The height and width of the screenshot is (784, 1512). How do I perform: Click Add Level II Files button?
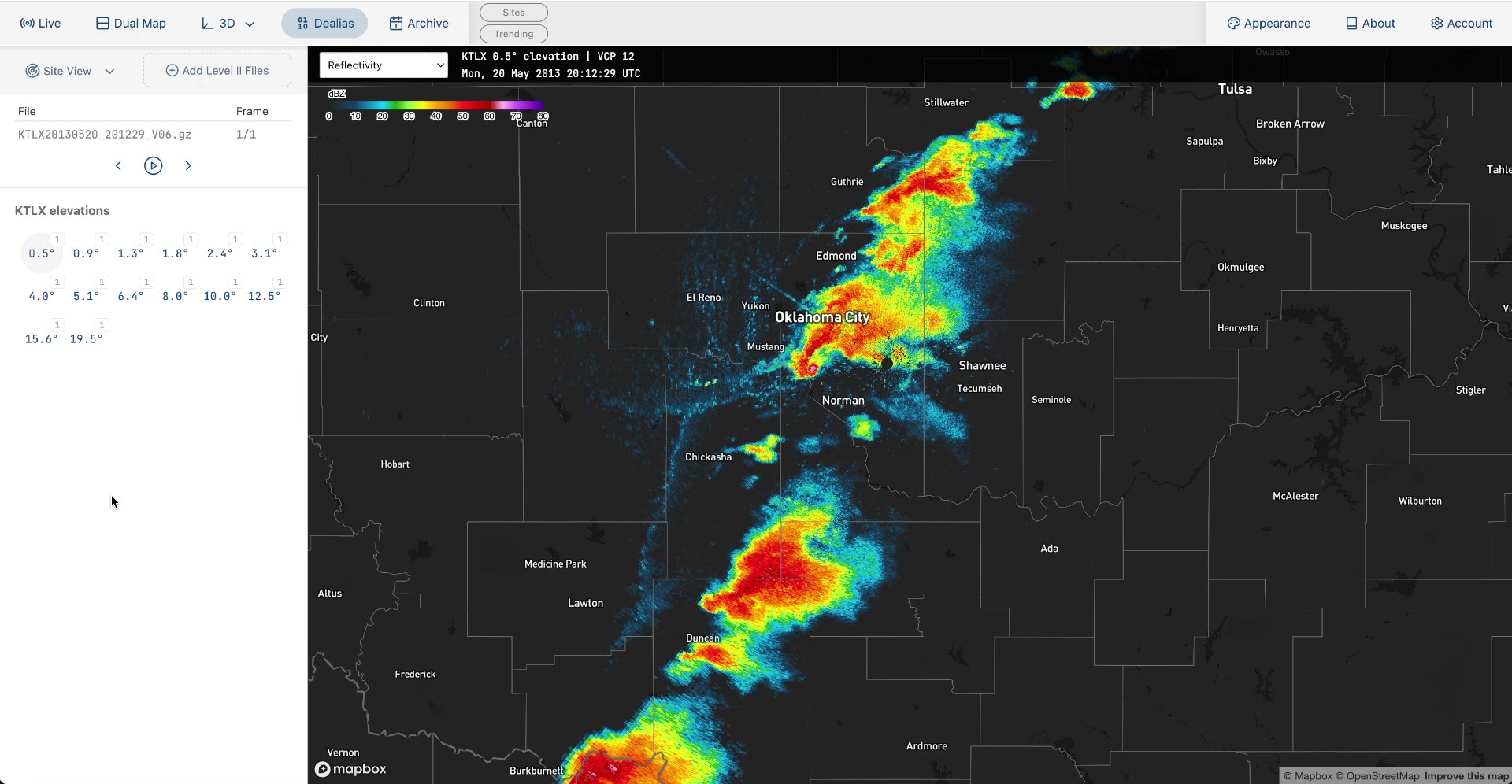point(217,71)
